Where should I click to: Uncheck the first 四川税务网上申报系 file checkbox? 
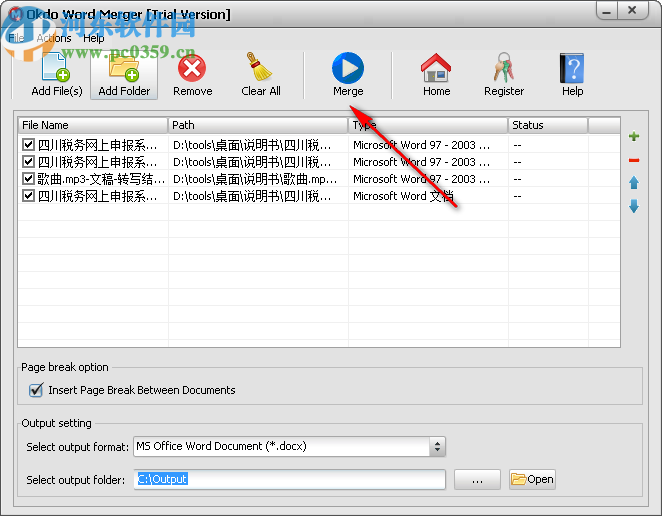[28, 145]
